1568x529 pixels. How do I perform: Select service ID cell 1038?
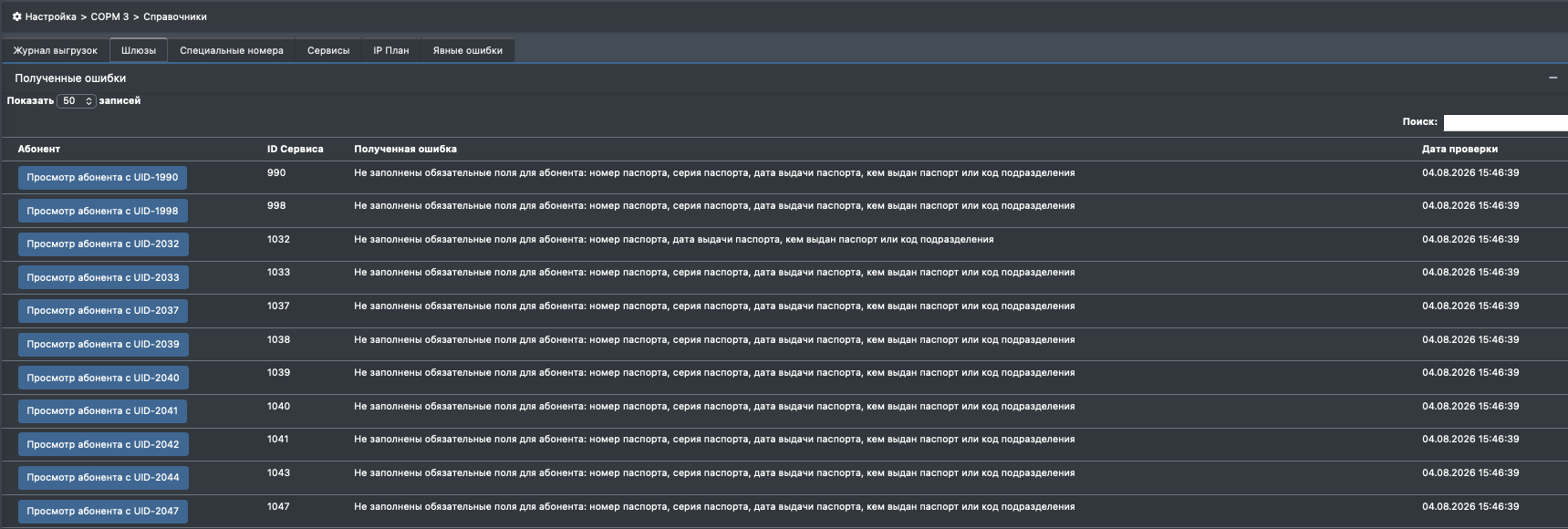click(278, 339)
